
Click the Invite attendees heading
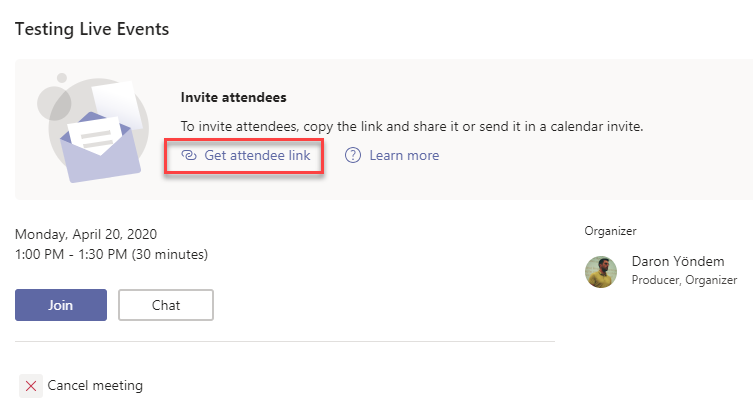(233, 98)
